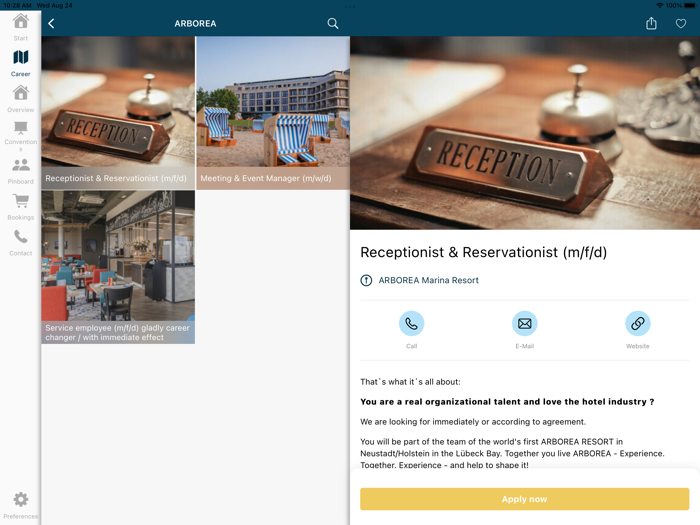Open Meeting & Event Manager job card
This screenshot has height=525, width=700.
point(273,113)
